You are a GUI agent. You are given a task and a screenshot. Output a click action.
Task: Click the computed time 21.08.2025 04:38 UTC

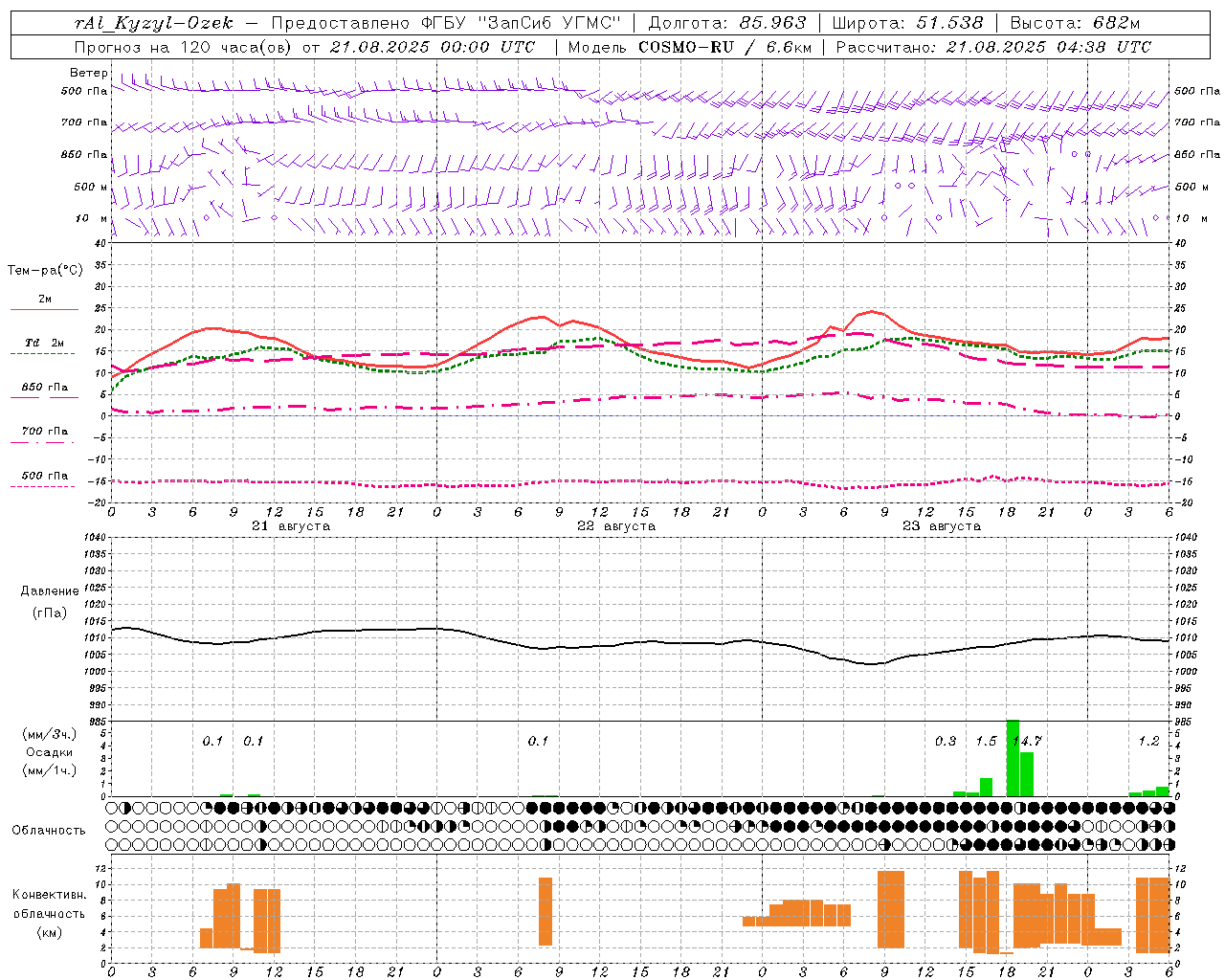1049,47
